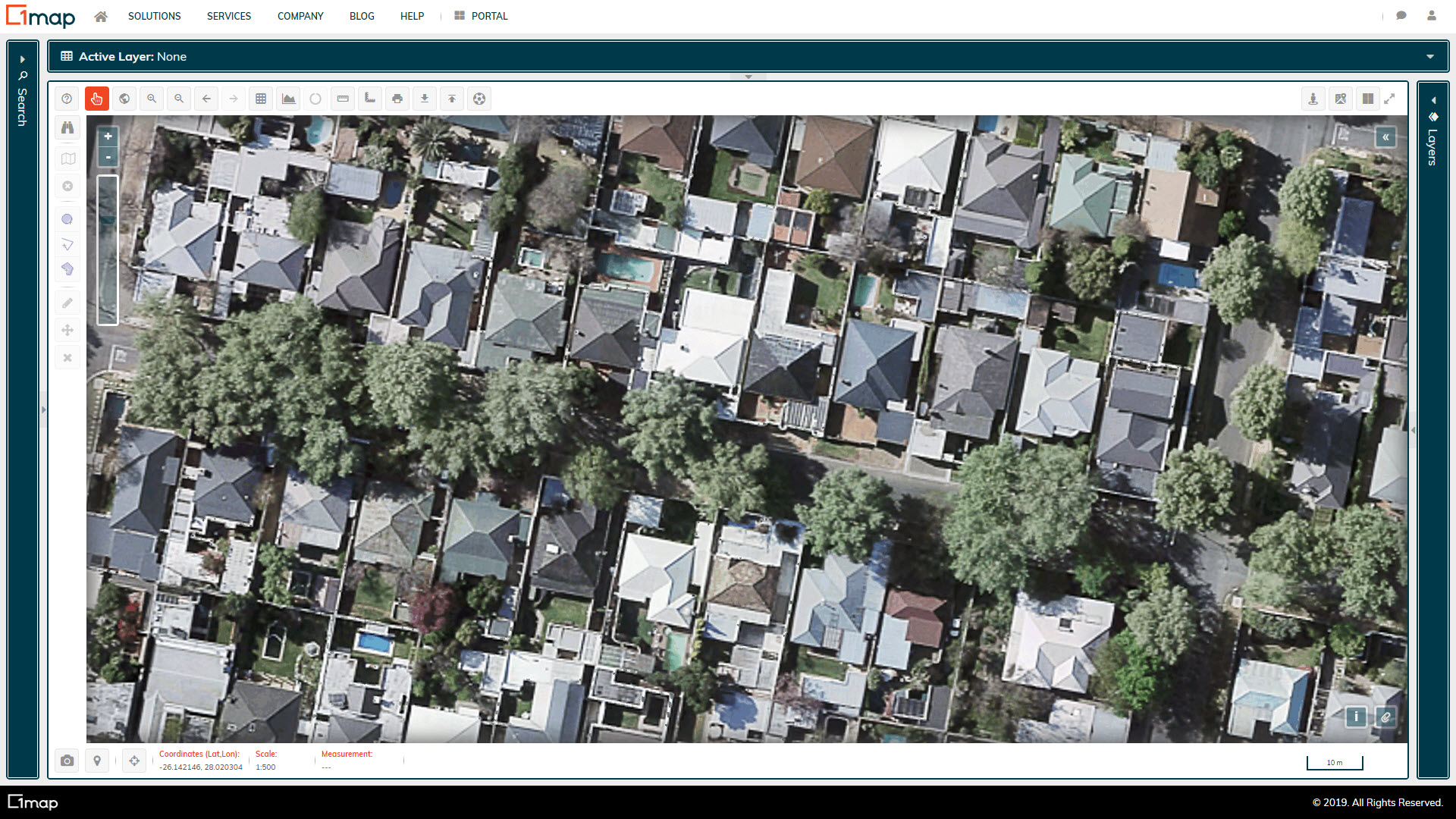The image size is (1456, 819).
Task: Click the Measurement label in status bar
Action: pos(347,754)
